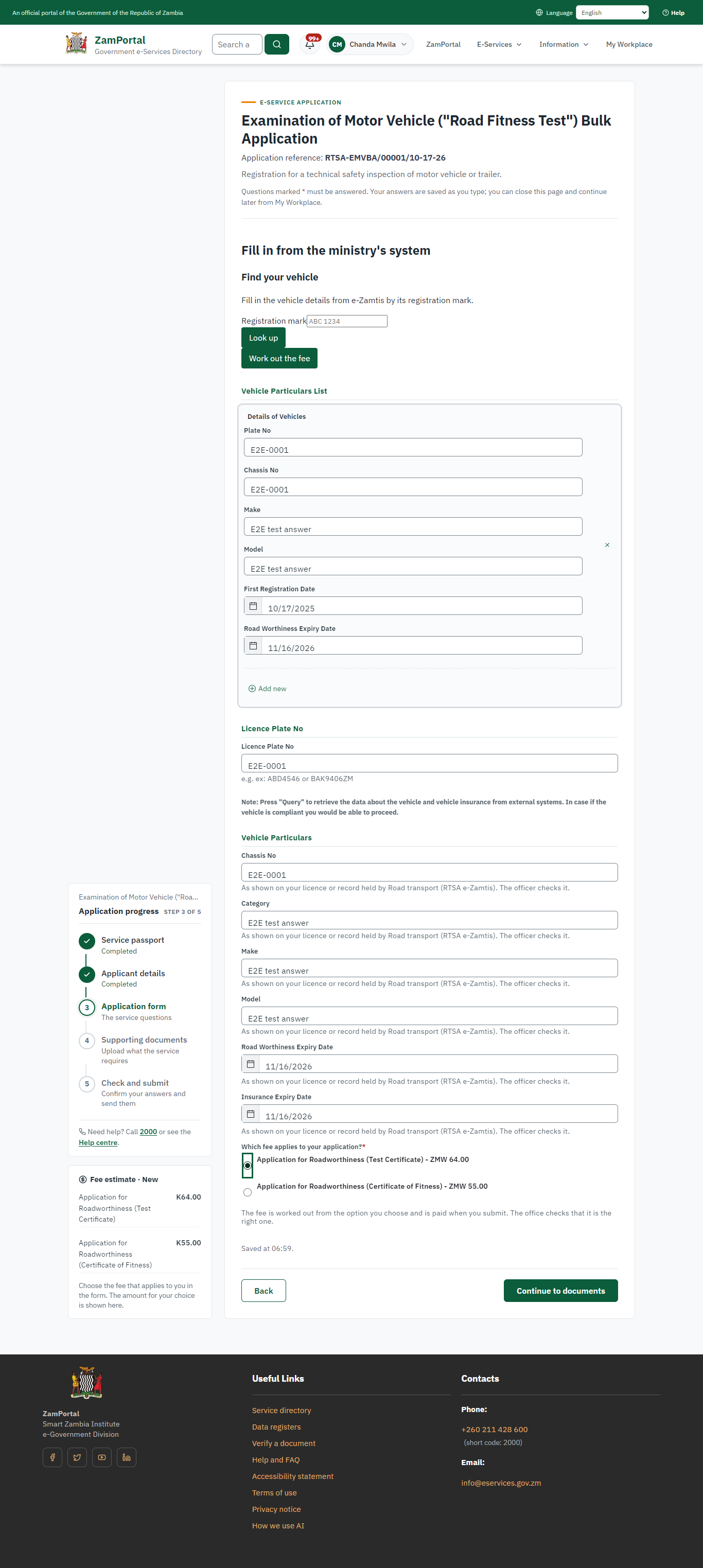This screenshot has width=703, height=1568.
Task: Open calendar for First Registration Date
Action: click(253, 606)
